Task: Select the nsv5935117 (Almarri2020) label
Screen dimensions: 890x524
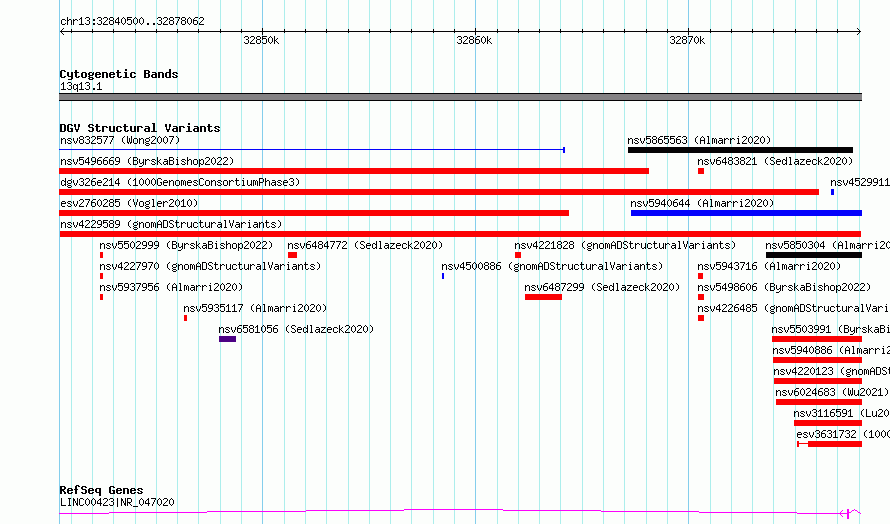Action: click(x=255, y=308)
